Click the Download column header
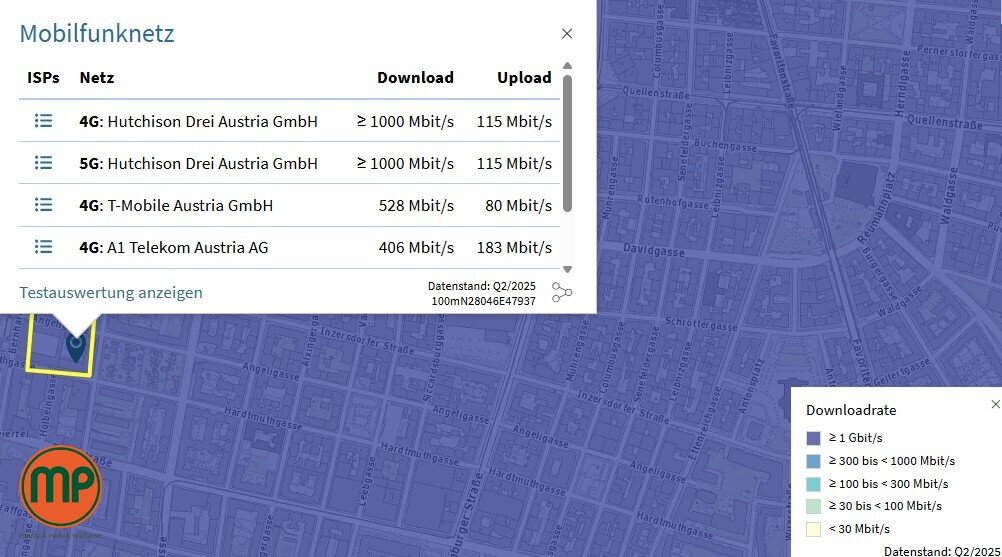Image resolution: width=1002 pixels, height=557 pixels. click(x=415, y=78)
